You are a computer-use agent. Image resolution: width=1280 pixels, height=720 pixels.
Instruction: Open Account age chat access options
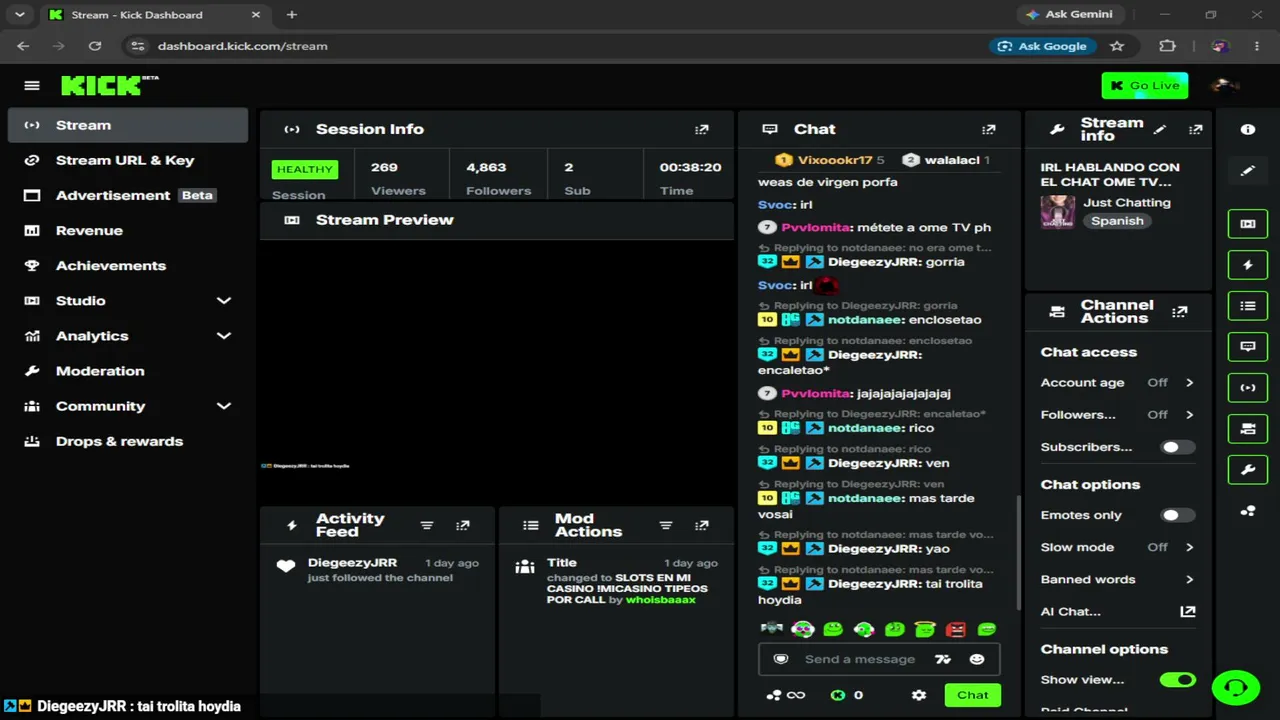point(1117,383)
